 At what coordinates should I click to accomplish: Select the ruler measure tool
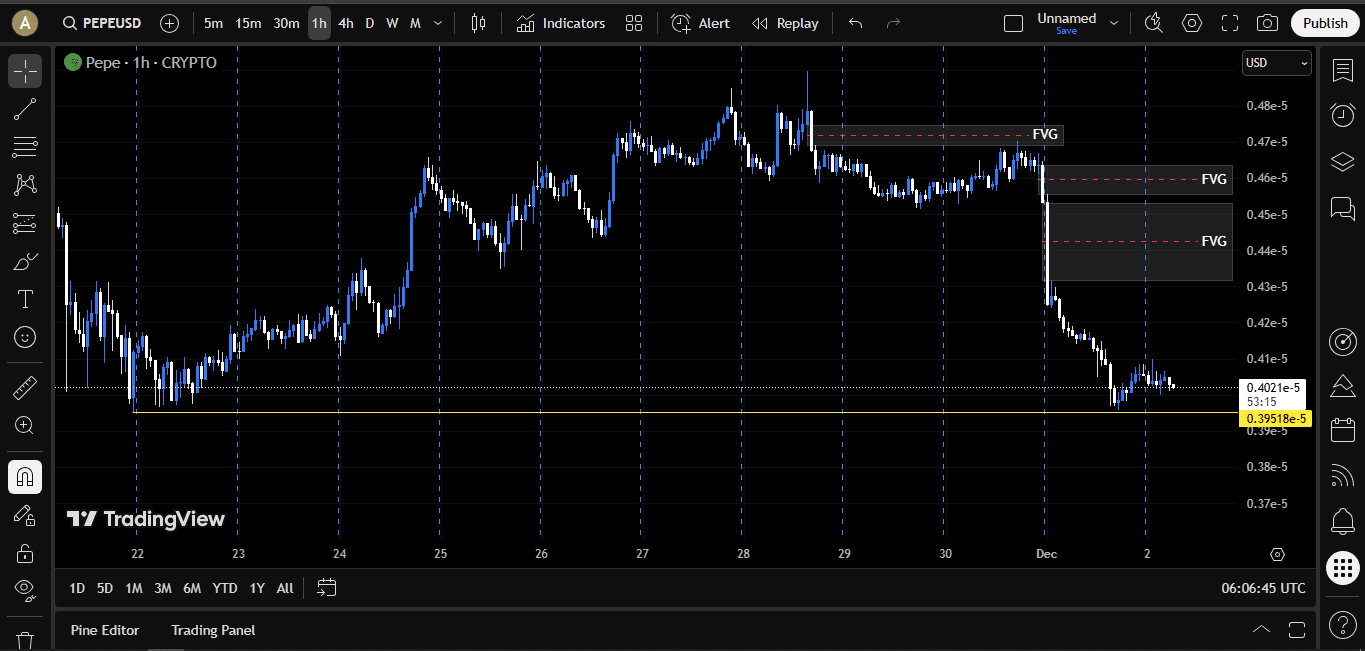[25, 387]
